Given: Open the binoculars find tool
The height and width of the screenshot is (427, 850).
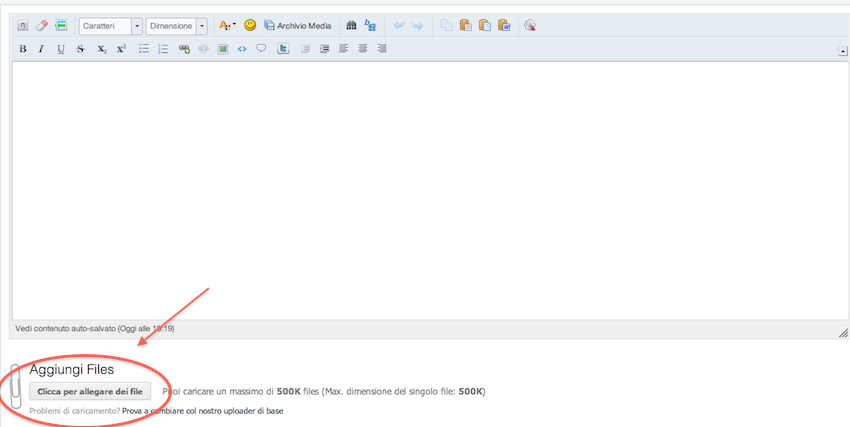Looking at the screenshot, I should click(351, 26).
